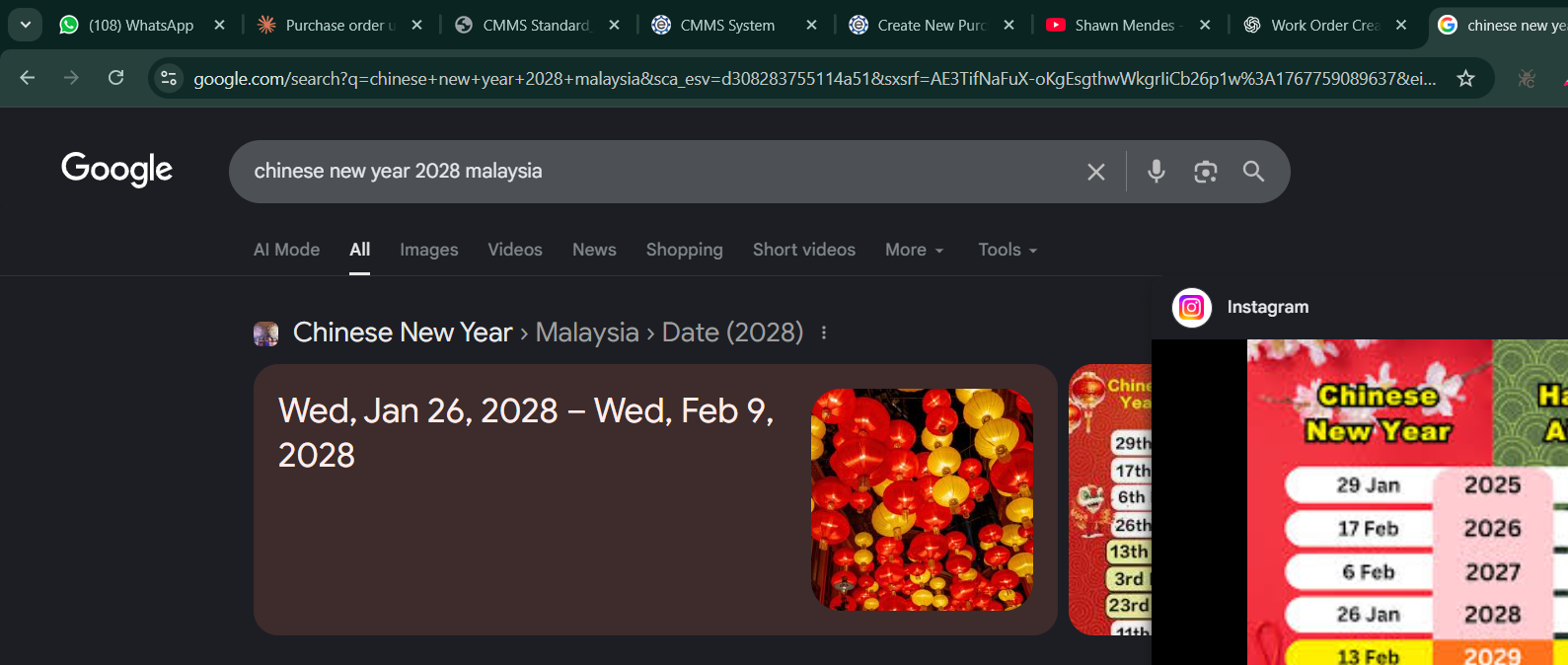Open the tab search dropdown arrow
1568x665 pixels.
[x=25, y=25]
